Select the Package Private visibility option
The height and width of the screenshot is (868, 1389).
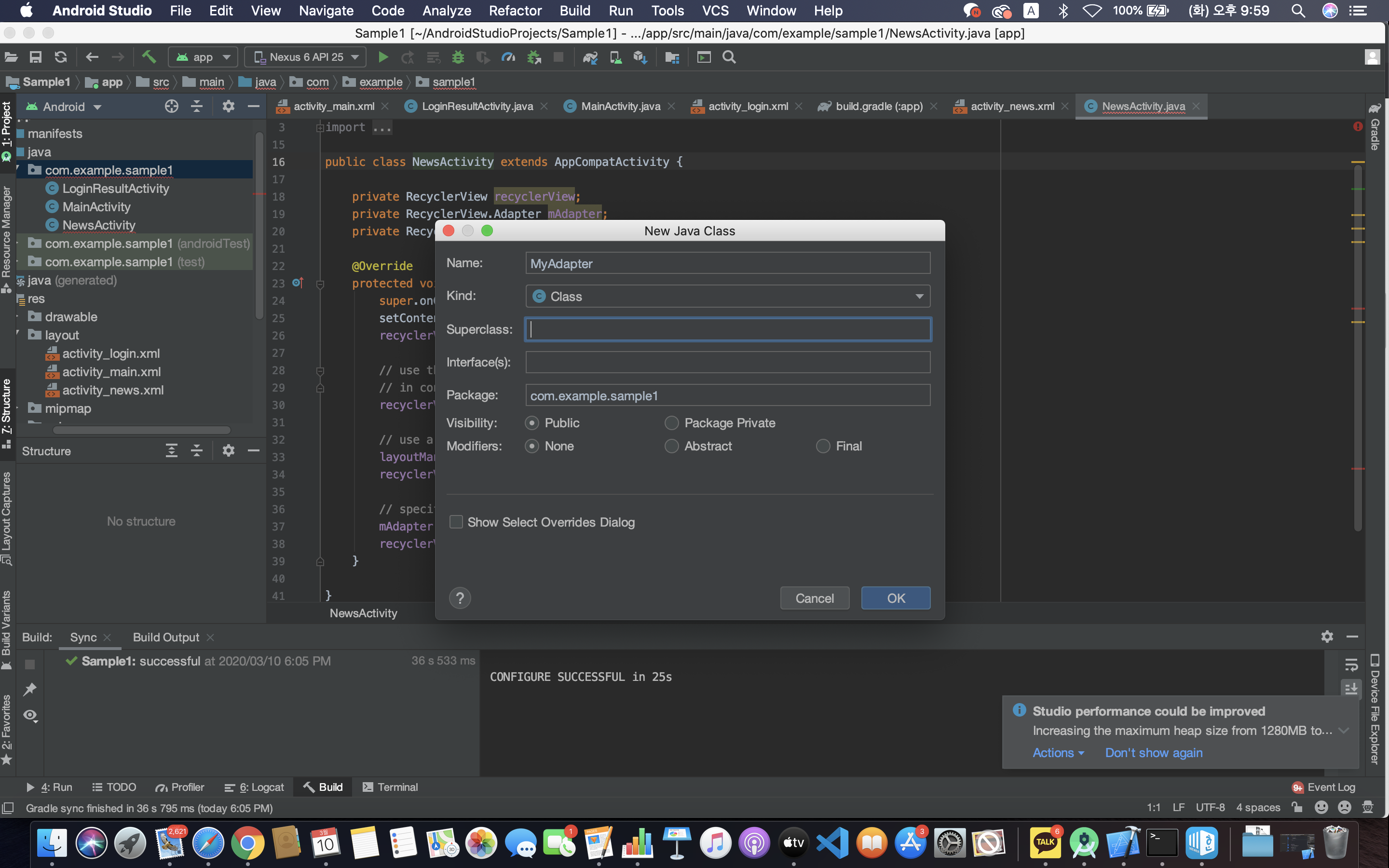point(671,423)
